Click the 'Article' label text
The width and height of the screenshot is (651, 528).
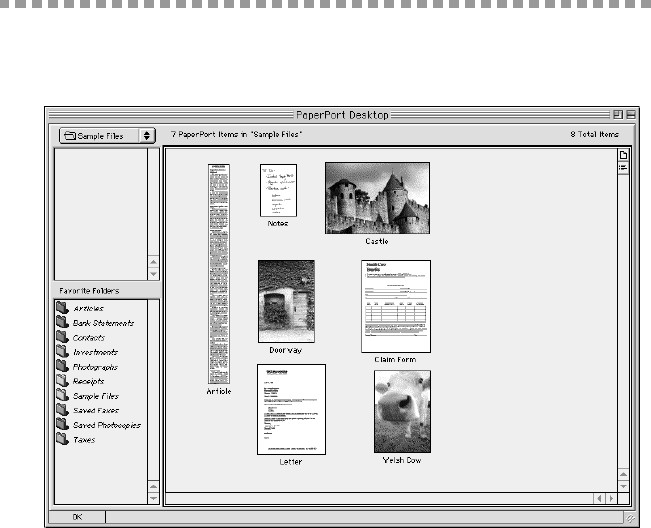coord(219,391)
